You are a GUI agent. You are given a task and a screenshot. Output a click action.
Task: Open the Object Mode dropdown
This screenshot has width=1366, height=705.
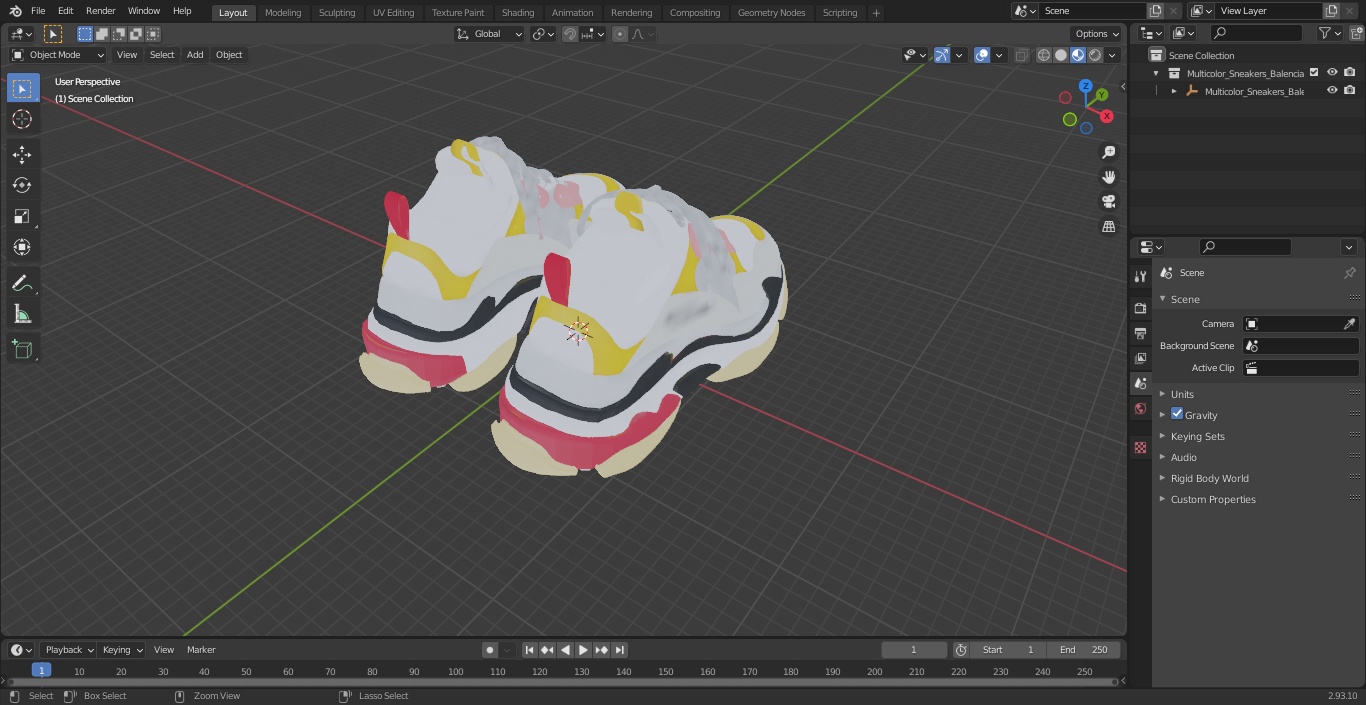(57, 55)
